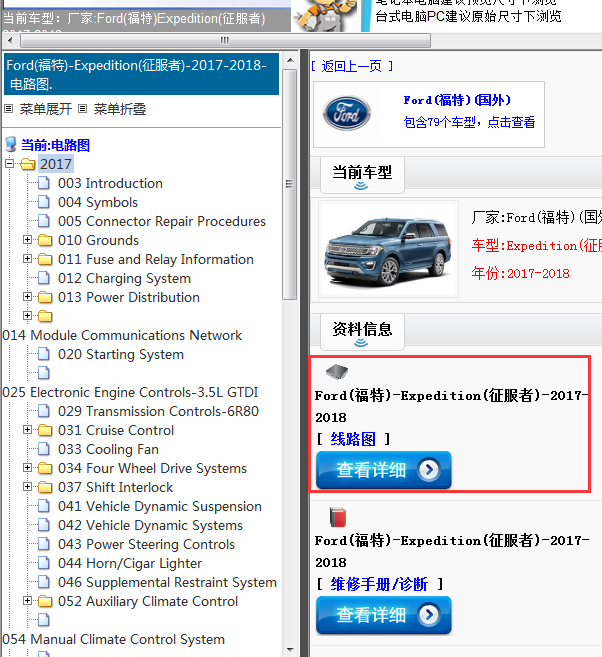Click the 033 Cooling Fan page icon
602x657 pixels.
pyautogui.click(x=44, y=449)
